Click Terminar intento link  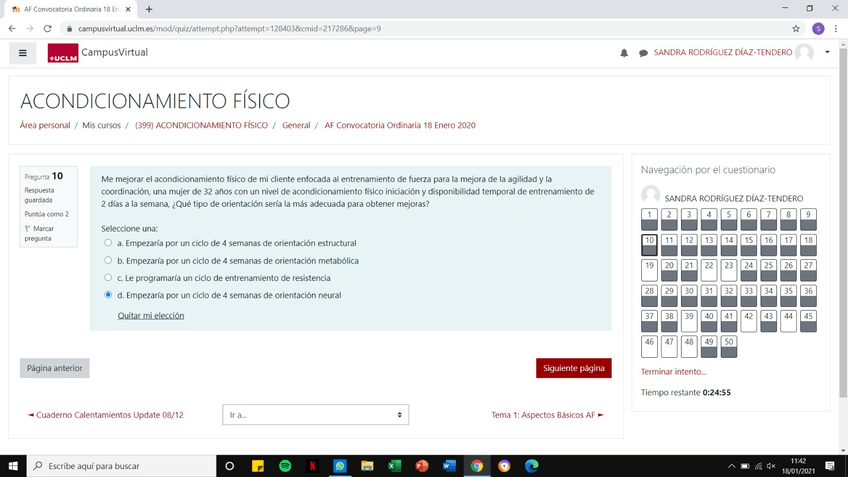[x=673, y=372]
